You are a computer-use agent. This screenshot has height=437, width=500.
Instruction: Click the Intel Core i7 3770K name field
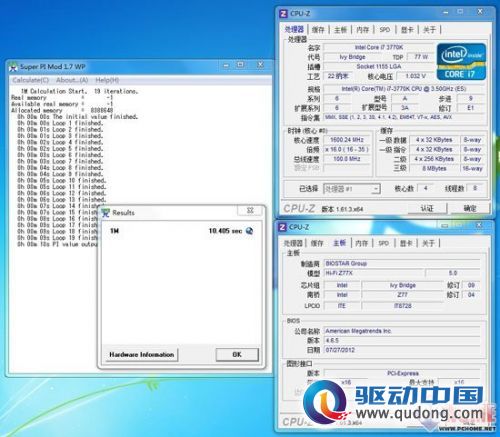coord(379,47)
